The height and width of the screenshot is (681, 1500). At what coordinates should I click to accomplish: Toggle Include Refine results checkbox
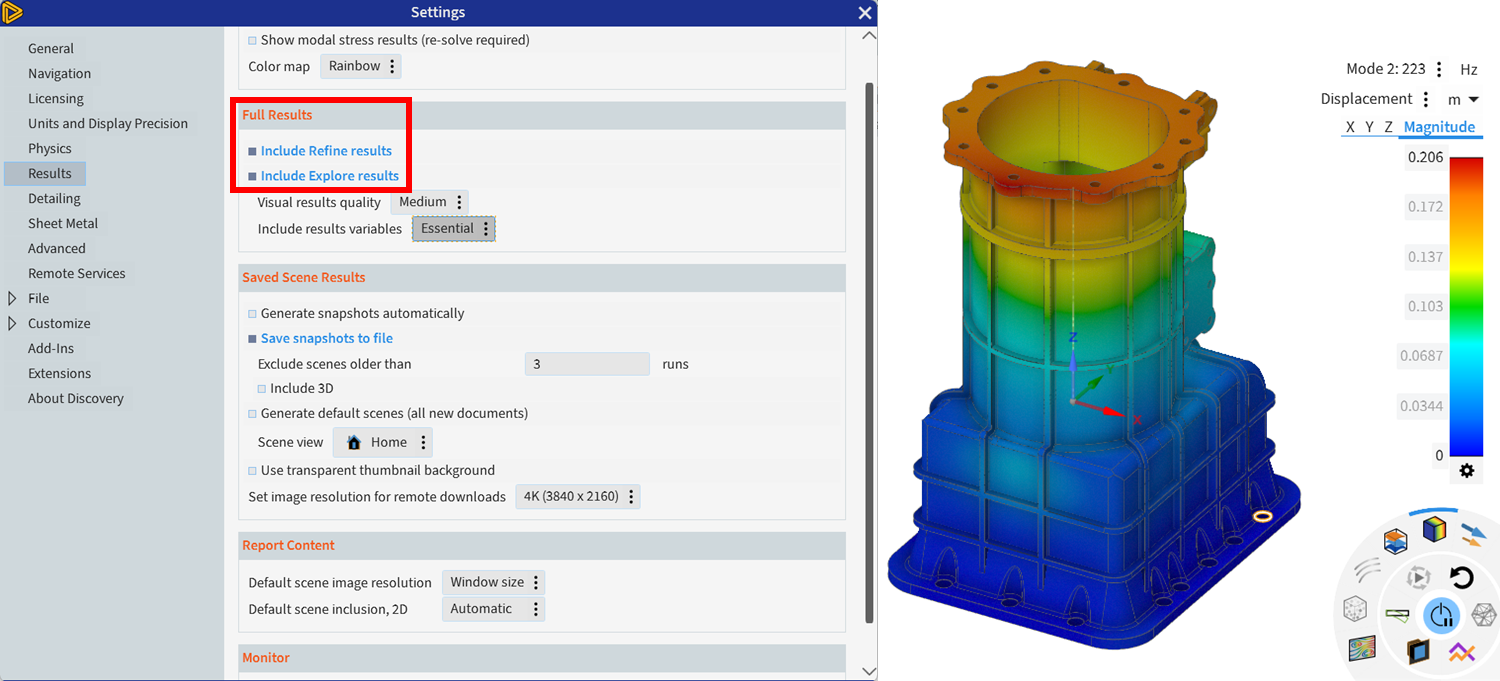pos(252,151)
